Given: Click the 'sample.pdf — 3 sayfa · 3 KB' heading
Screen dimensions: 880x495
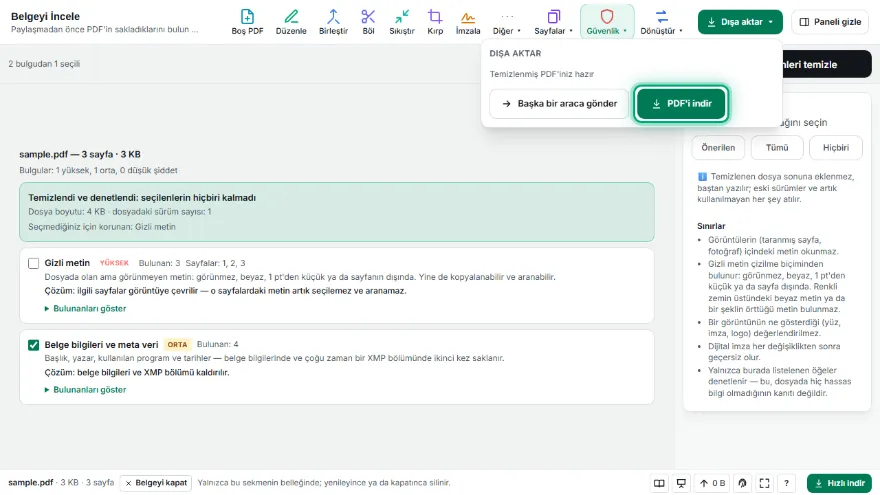Looking at the screenshot, I should (80, 154).
